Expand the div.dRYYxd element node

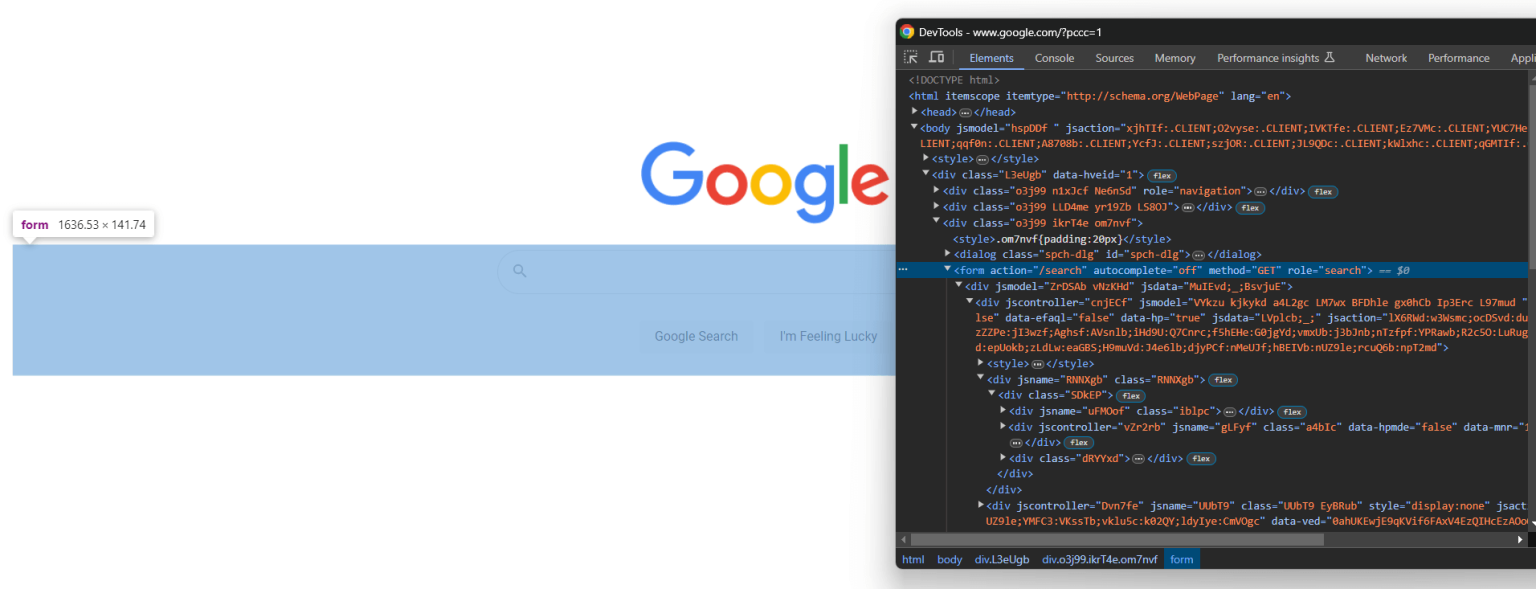(1003, 458)
